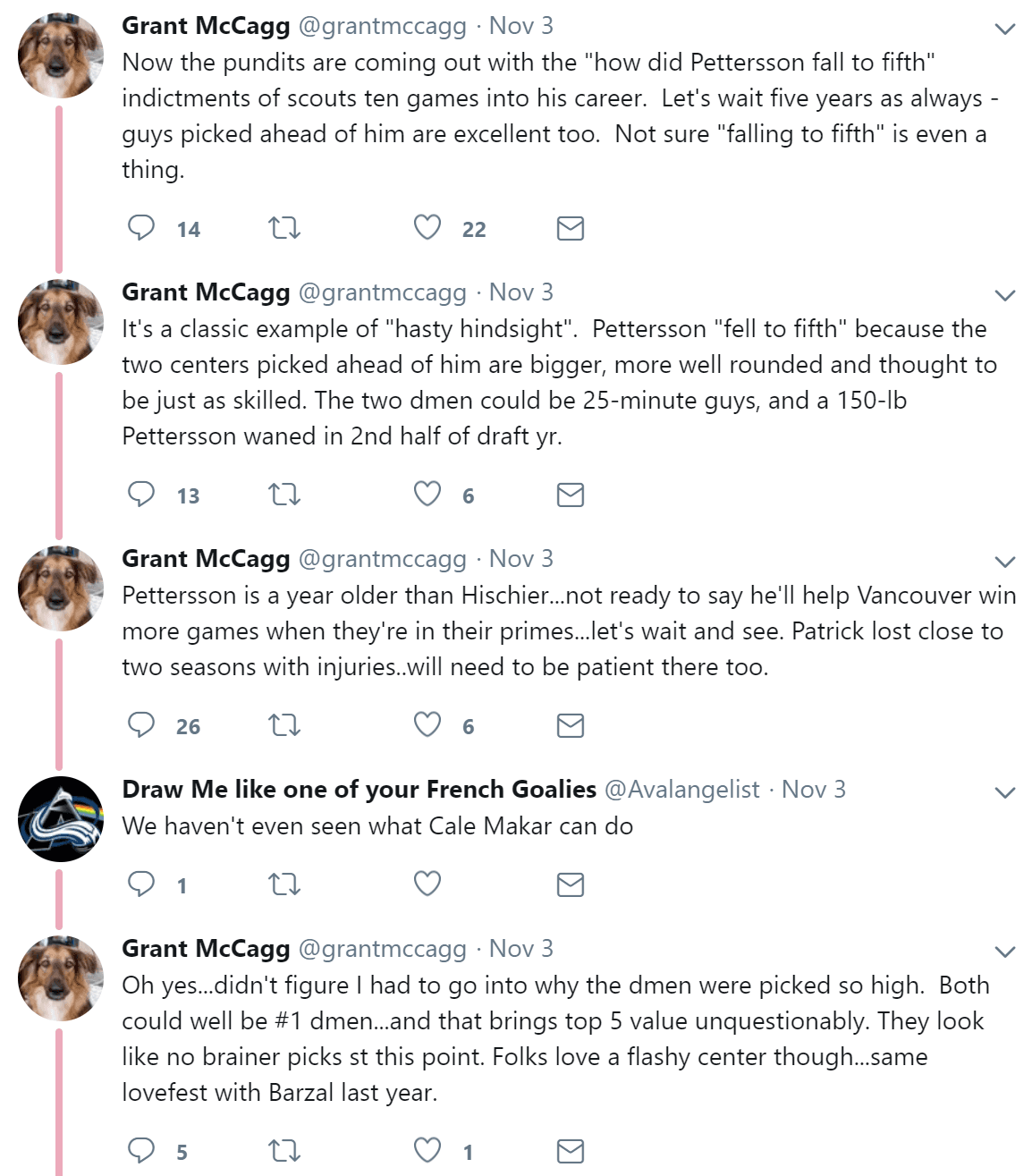The image size is (1032, 1176).
Task: Retweet the "hasty hindsight" tweet
Action: (284, 495)
